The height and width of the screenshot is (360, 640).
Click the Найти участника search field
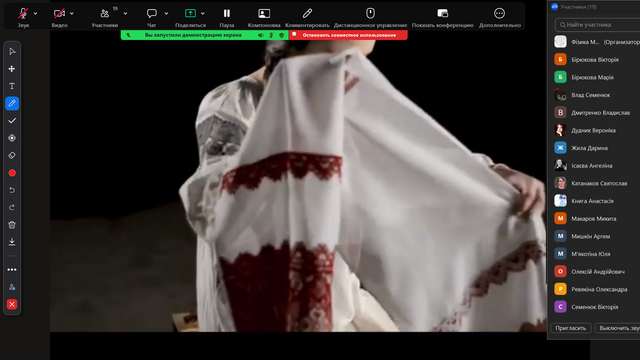click(598, 25)
